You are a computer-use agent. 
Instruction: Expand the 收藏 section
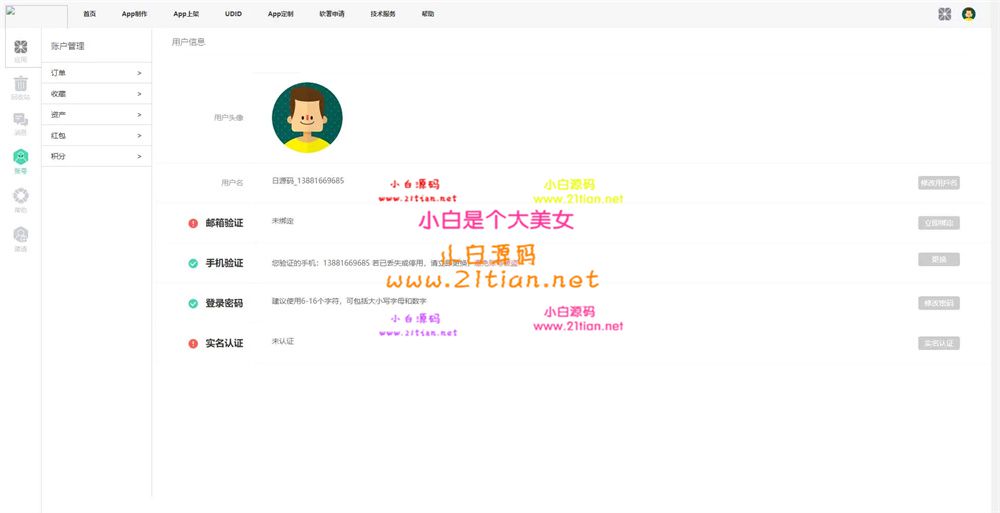(x=96, y=94)
